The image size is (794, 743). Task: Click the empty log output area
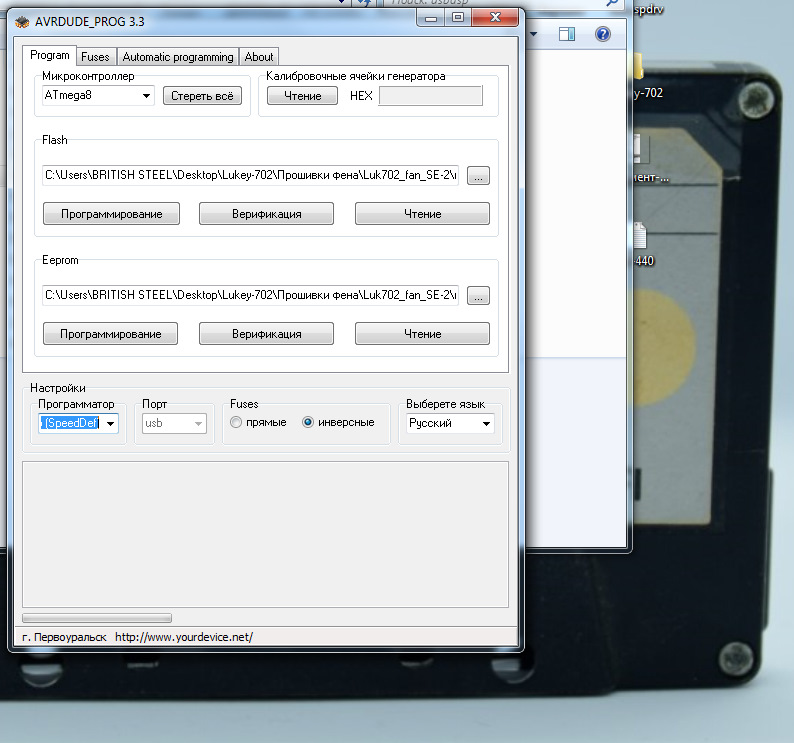265,534
